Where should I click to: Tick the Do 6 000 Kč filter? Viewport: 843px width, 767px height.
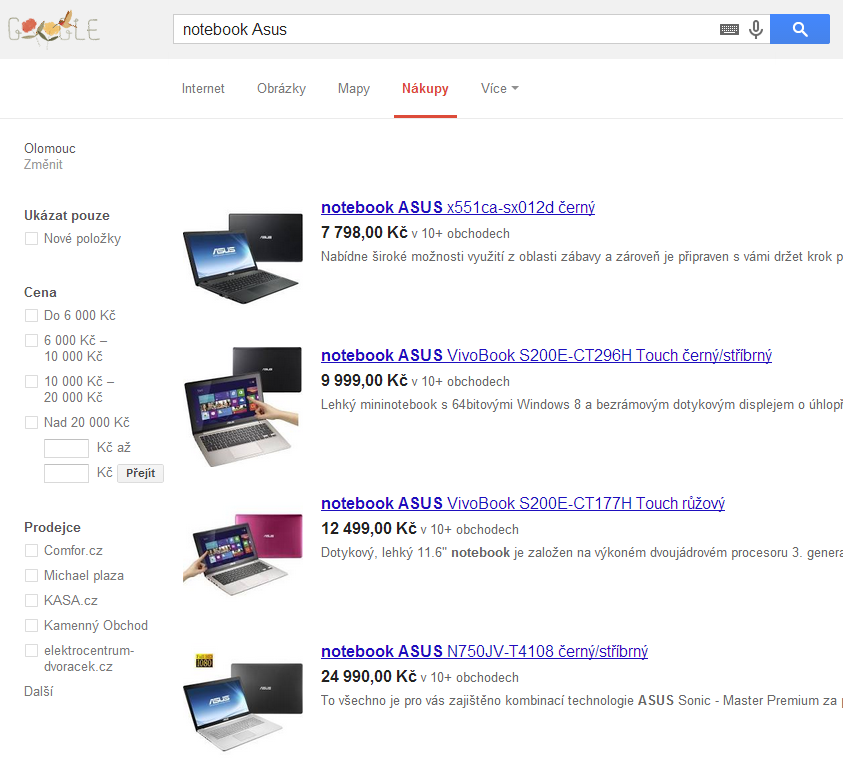pos(31,316)
